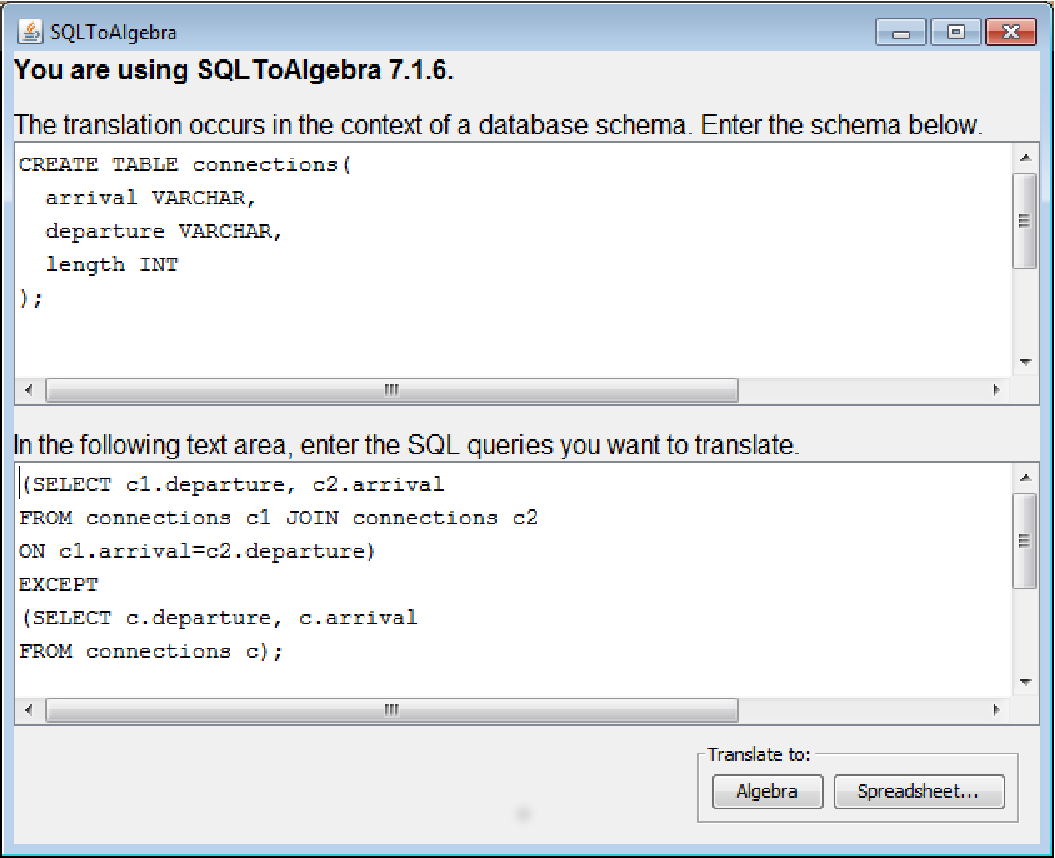
Task: Click the schema area's scroll right arrow
Action: (996, 390)
